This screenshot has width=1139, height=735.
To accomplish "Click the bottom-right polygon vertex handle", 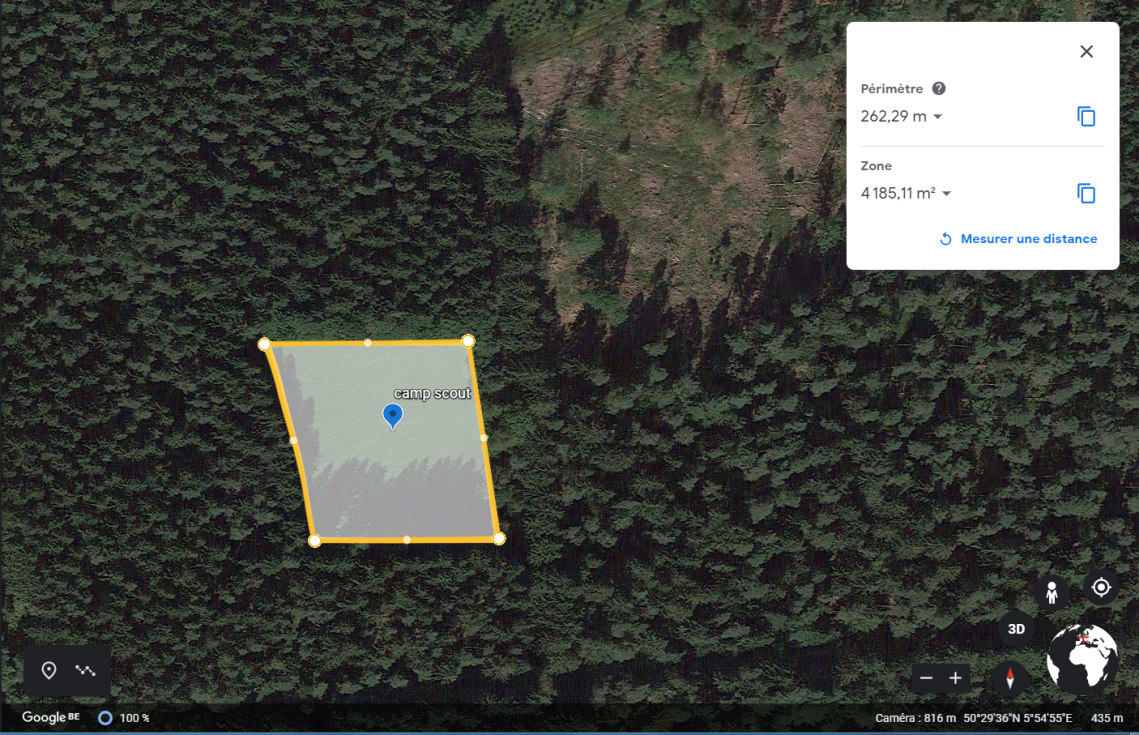I will coord(499,538).
